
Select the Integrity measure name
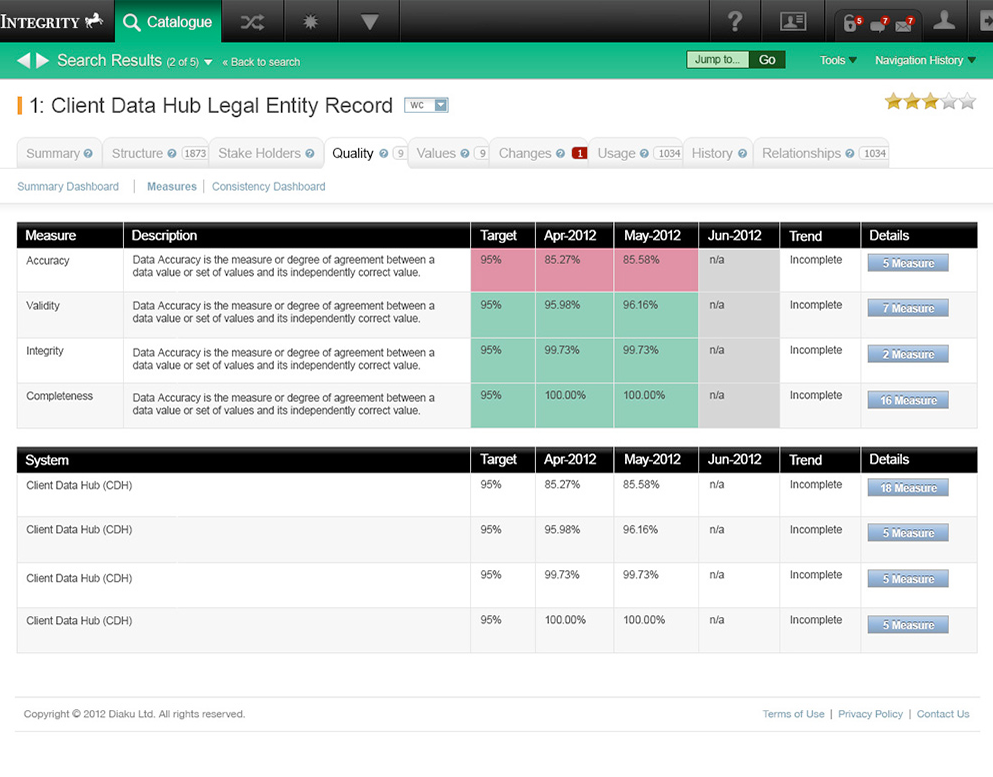45,351
